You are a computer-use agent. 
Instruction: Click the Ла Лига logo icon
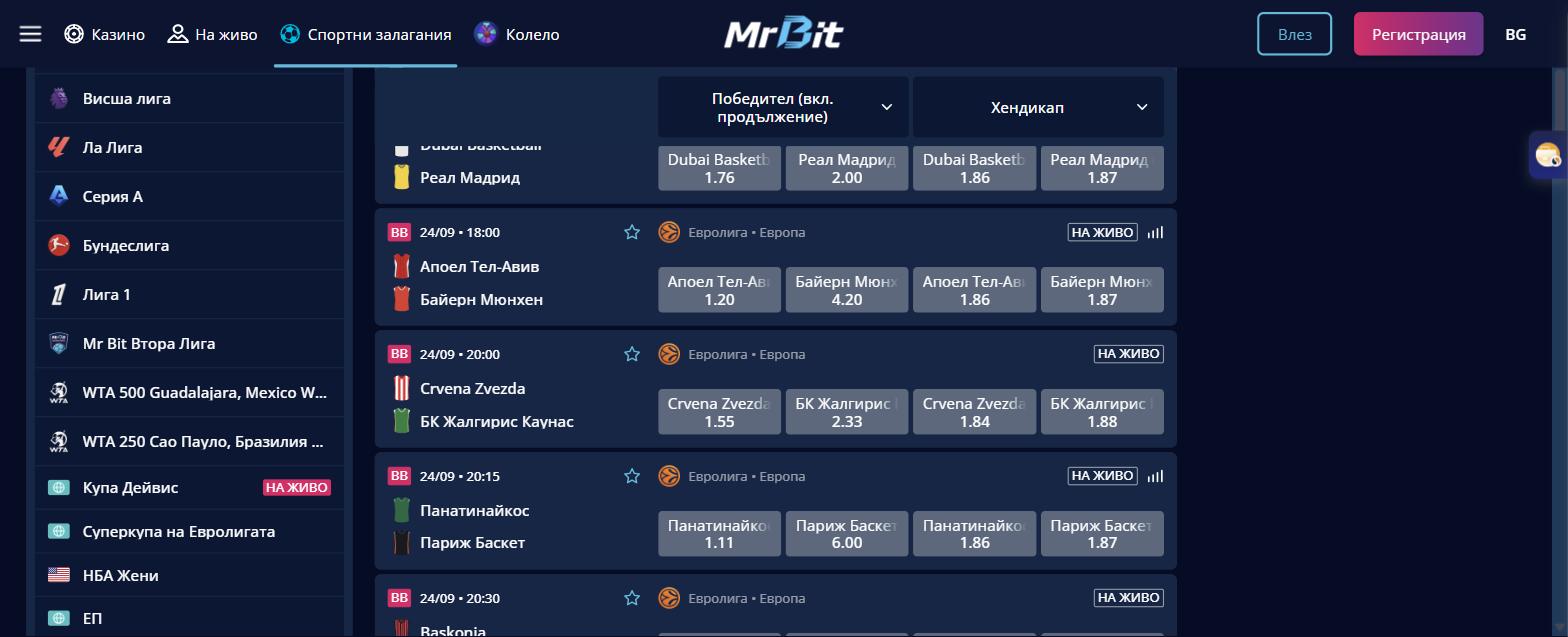(59, 147)
